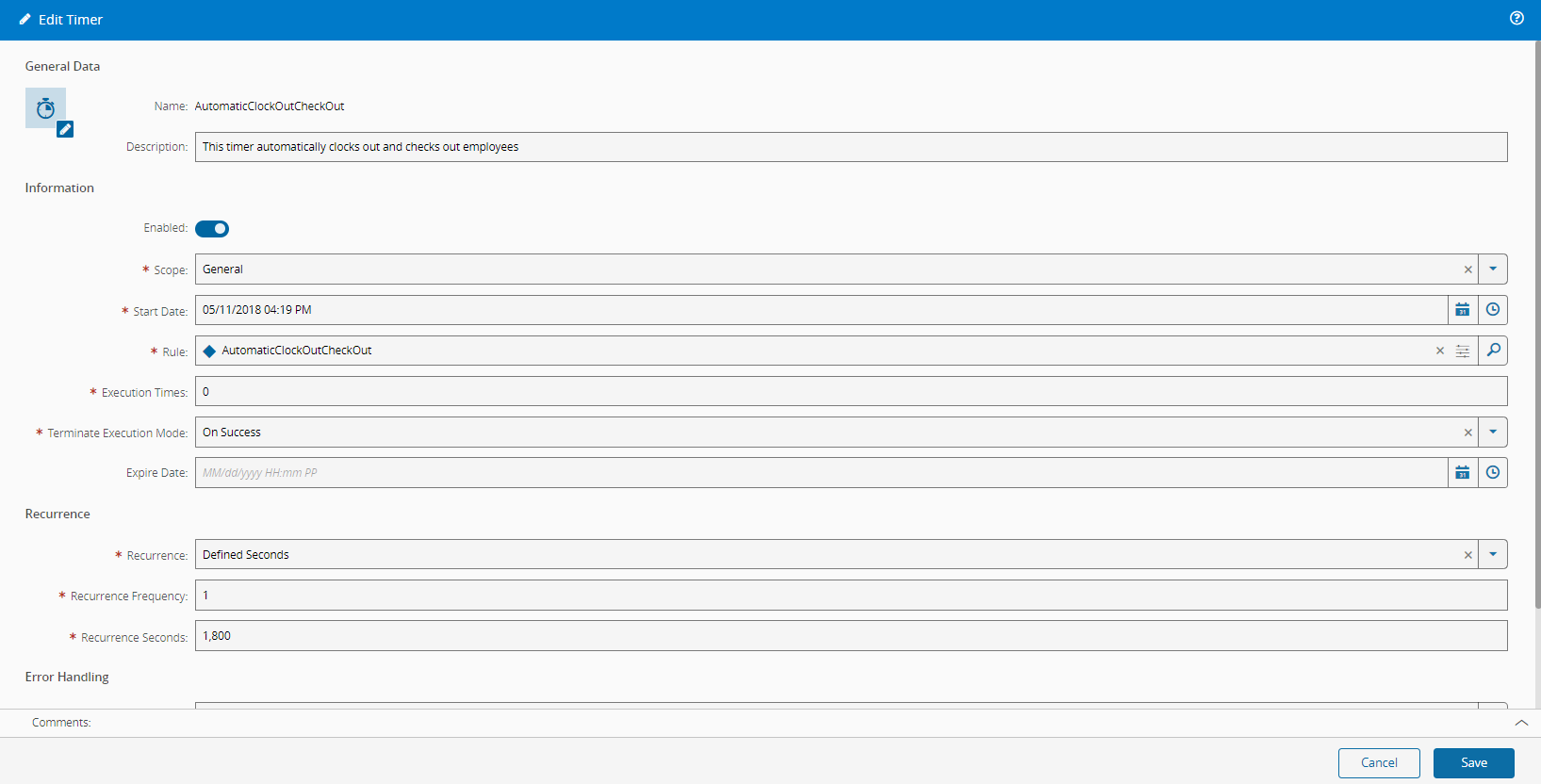Screen dimensions: 1541x784
Task: Click the Recurrence Frequency field
Action: pos(851,596)
